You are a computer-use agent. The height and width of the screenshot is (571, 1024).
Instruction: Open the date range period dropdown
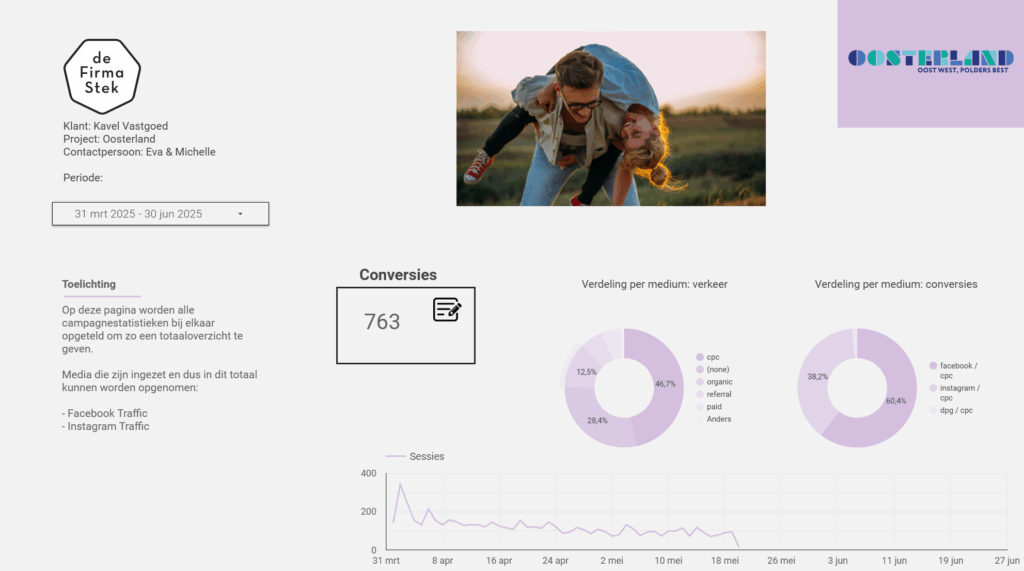click(x=160, y=214)
